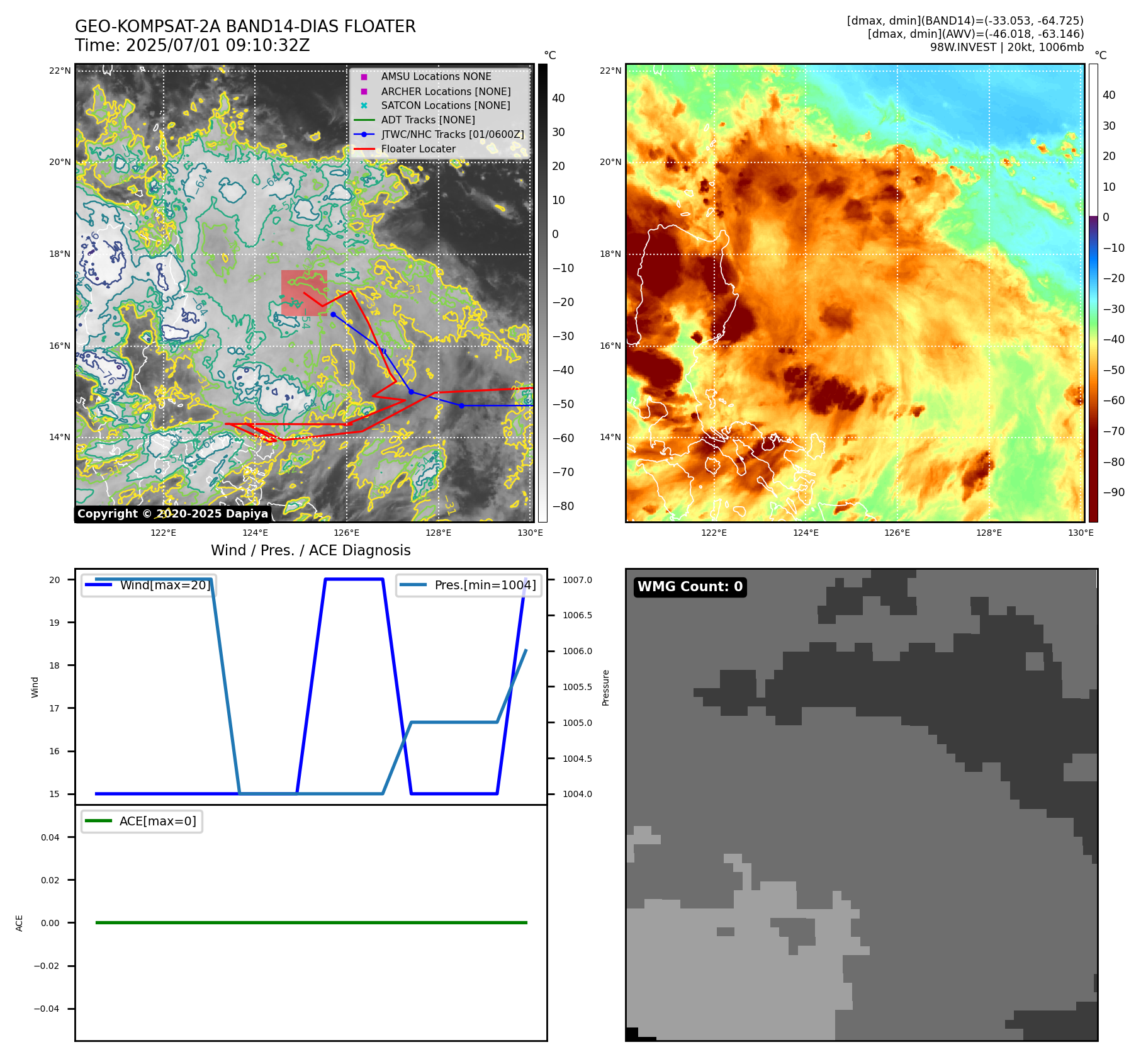Open the grayscale infrared satellite map

click(305, 293)
